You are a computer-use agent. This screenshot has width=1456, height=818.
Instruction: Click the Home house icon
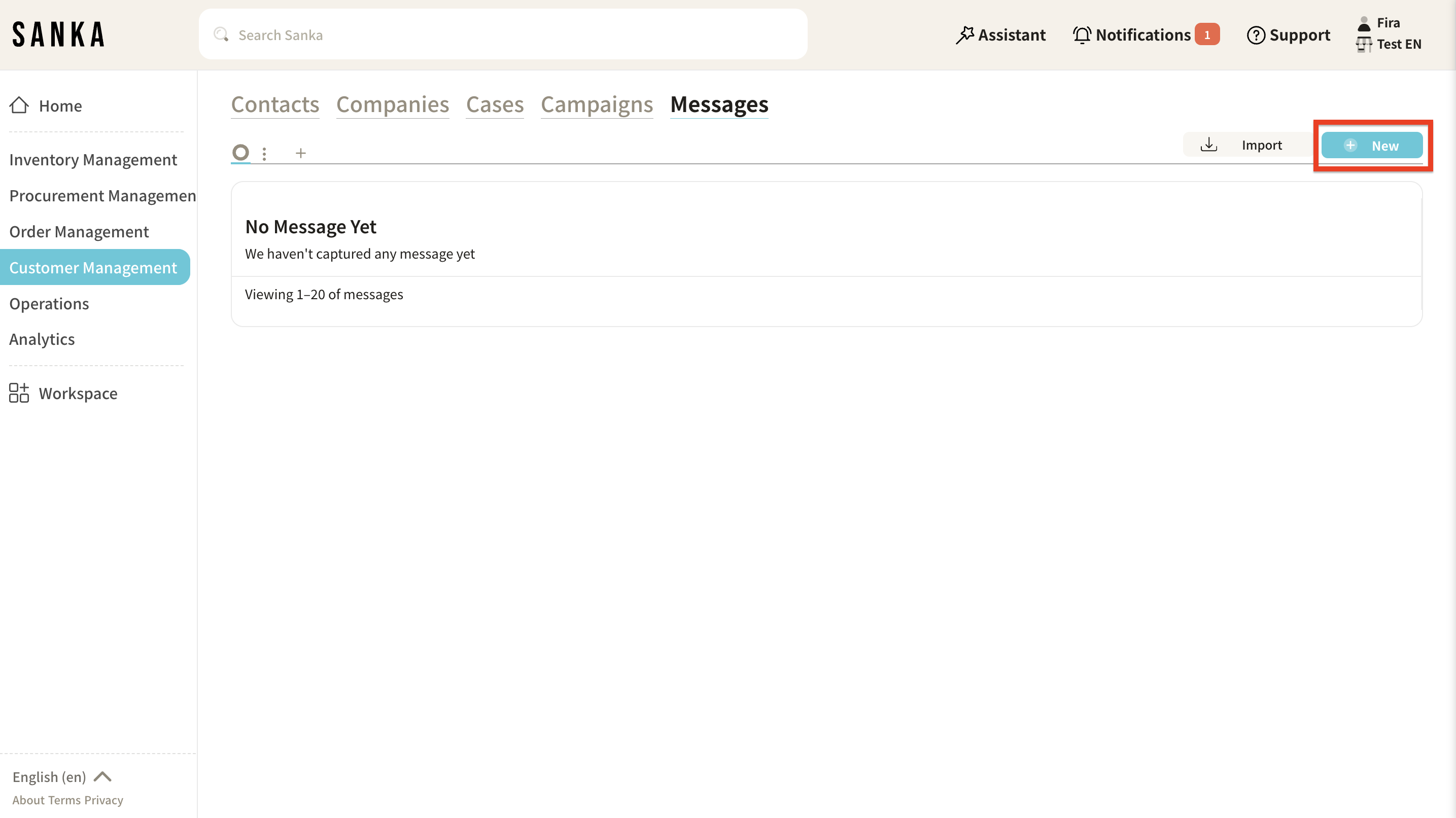[x=19, y=105]
